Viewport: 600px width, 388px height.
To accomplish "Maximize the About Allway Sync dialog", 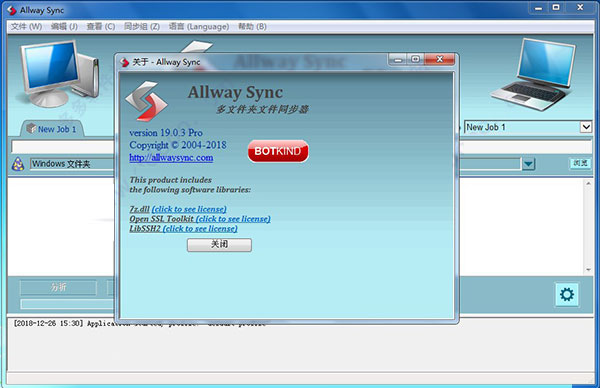I will point(416,59).
